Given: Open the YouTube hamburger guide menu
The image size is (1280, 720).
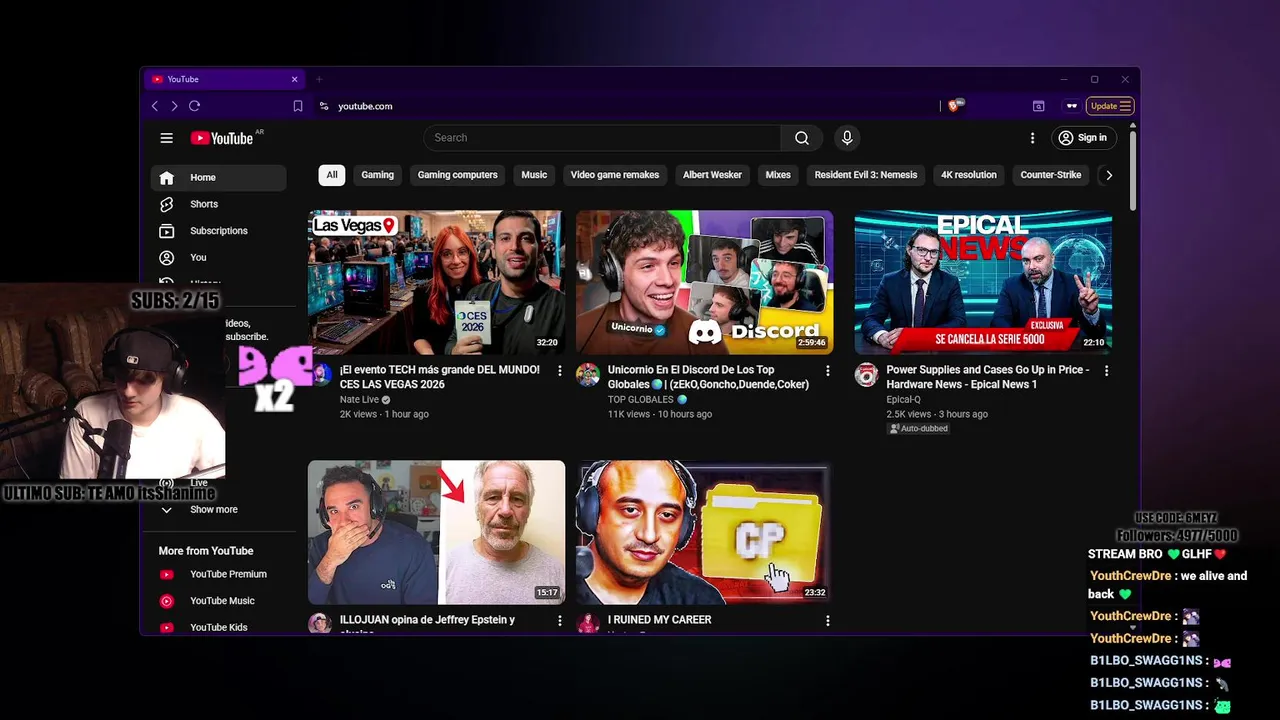Looking at the screenshot, I should tap(167, 138).
